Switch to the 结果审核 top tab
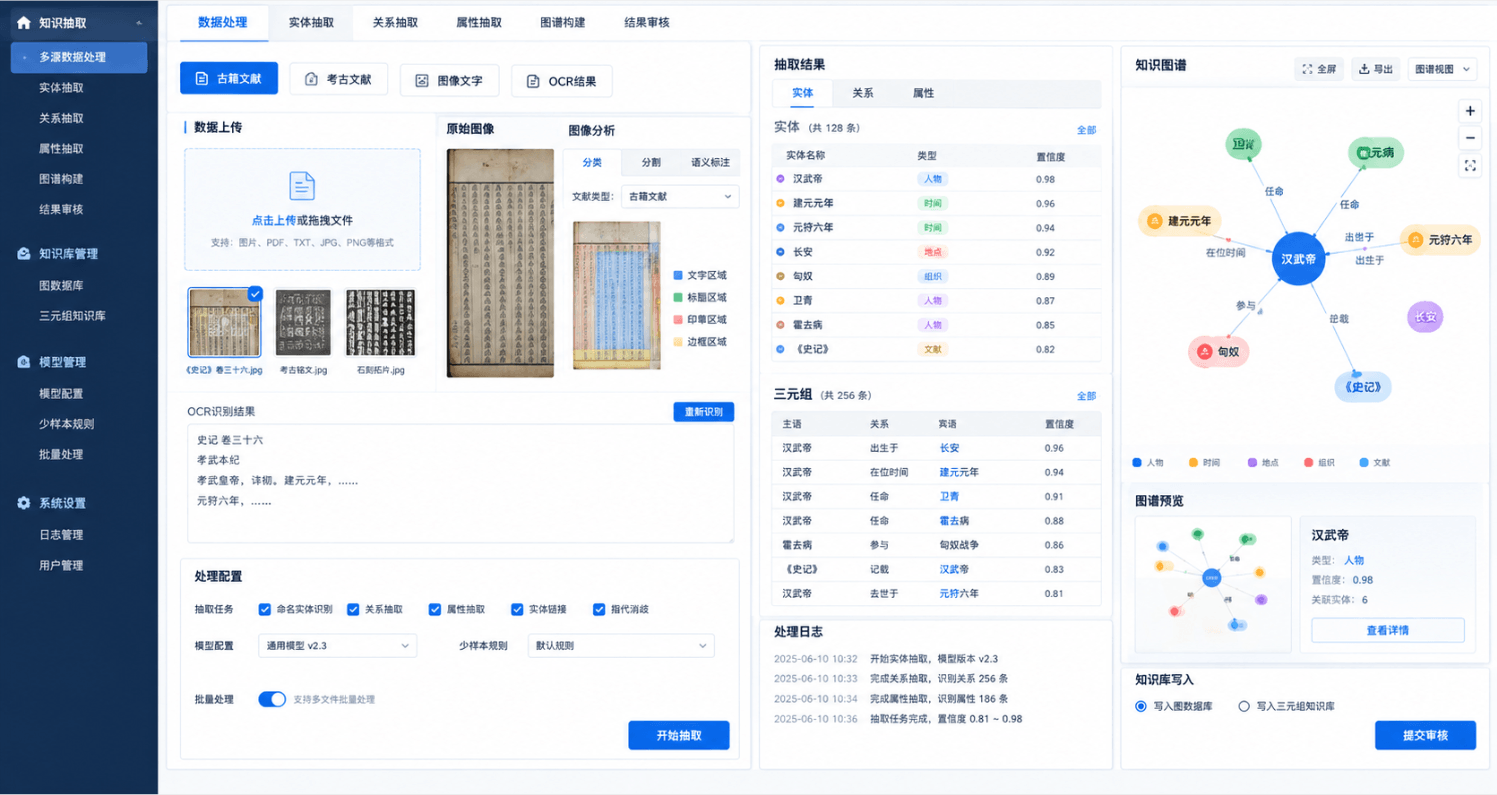The image size is (1497, 795). [646, 22]
